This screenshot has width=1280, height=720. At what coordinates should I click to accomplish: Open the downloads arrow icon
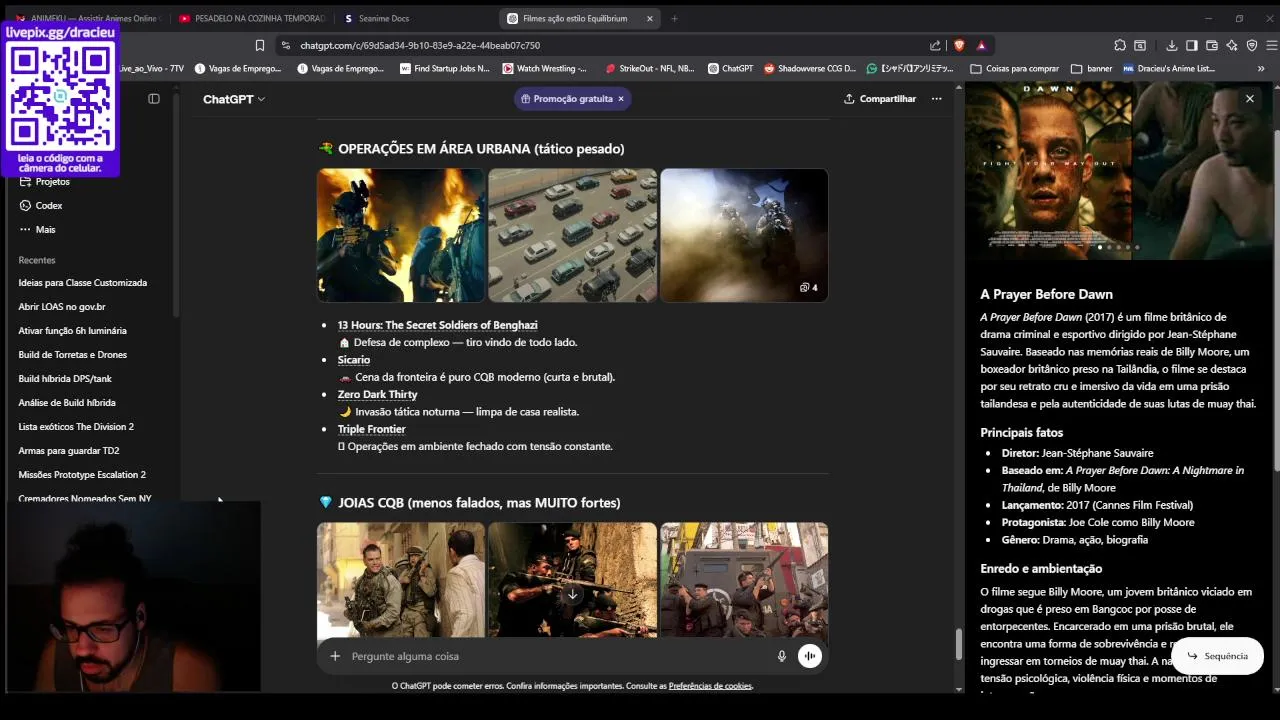pos(1171,45)
